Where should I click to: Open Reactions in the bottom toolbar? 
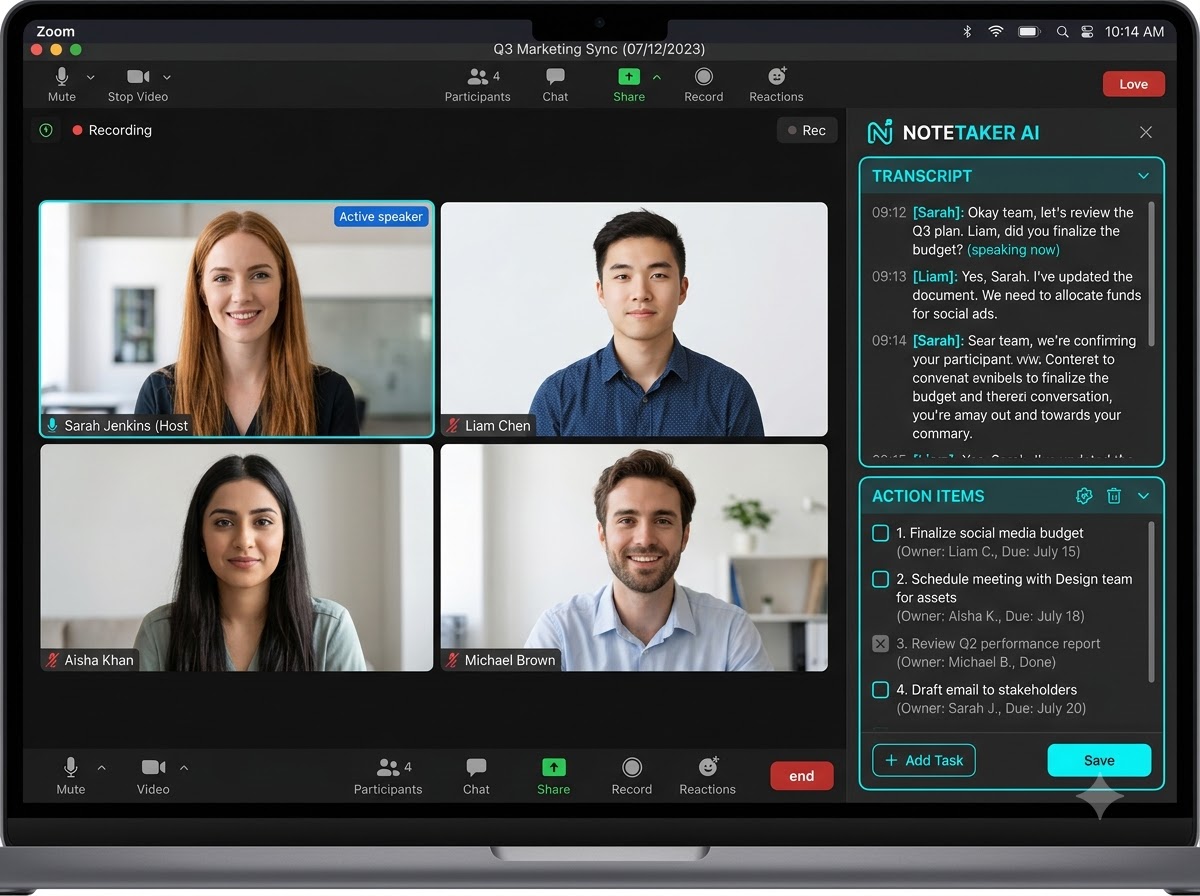[x=707, y=777]
